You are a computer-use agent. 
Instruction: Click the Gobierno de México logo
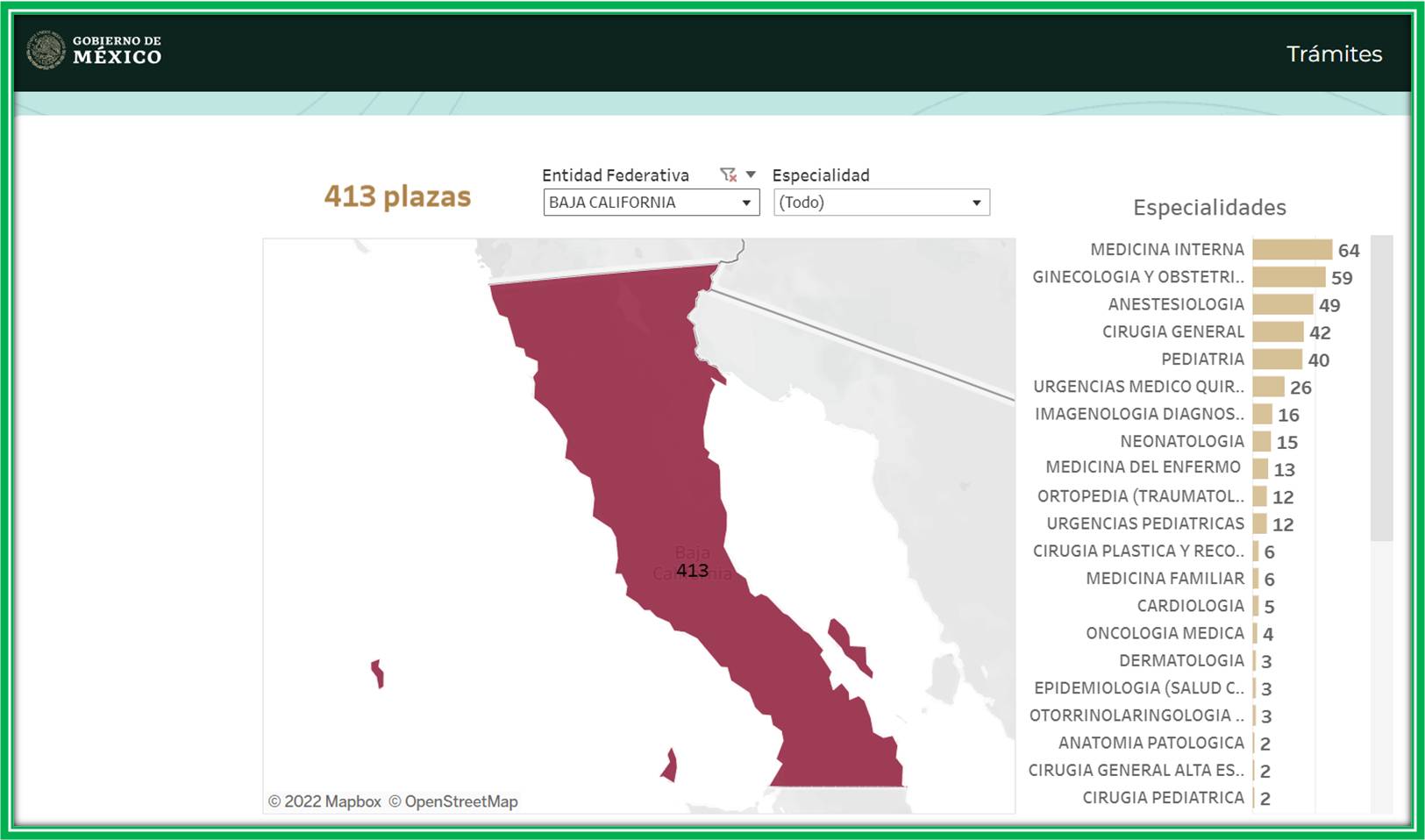[x=94, y=50]
